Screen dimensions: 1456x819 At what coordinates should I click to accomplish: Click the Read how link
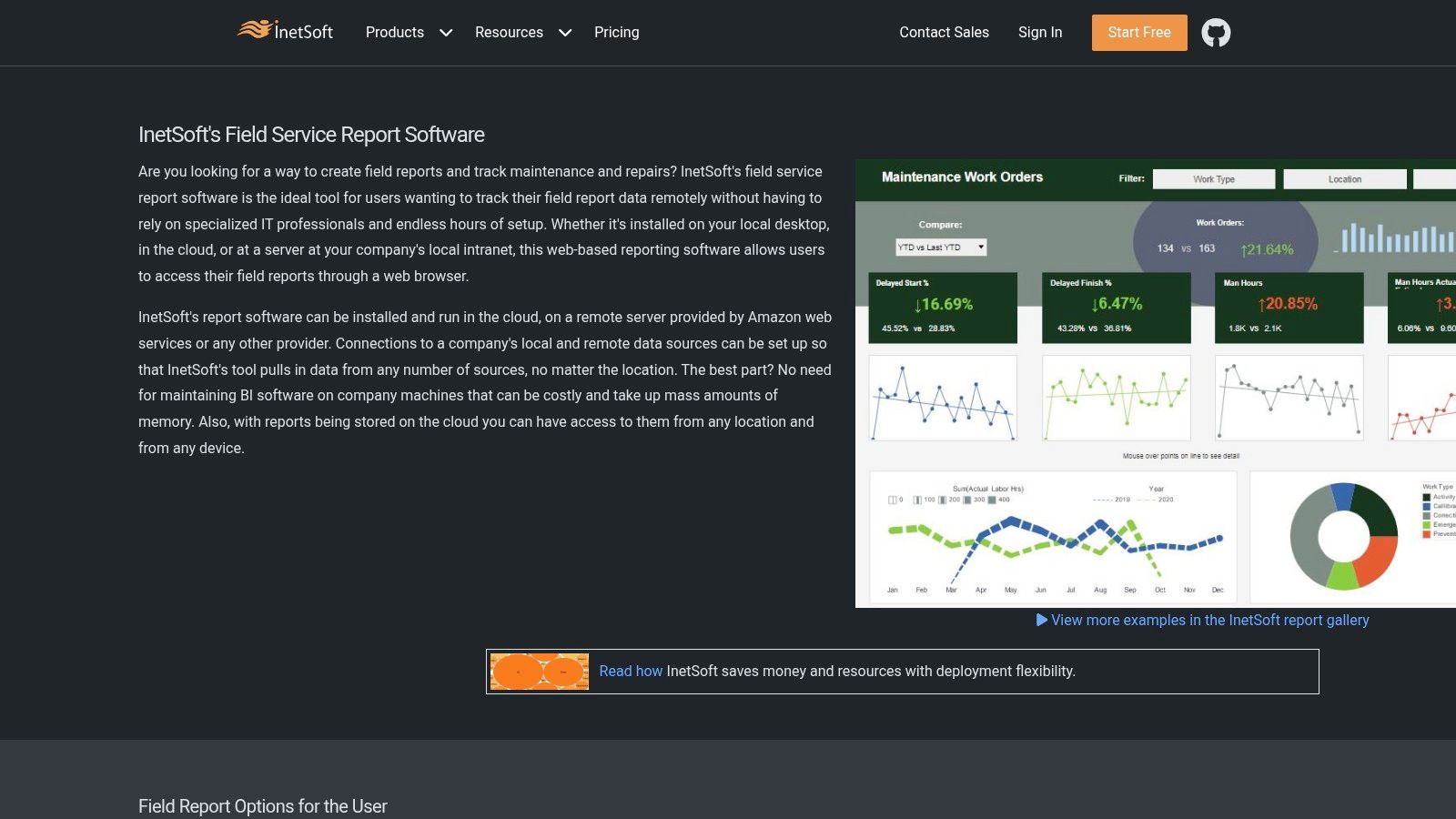coord(631,671)
